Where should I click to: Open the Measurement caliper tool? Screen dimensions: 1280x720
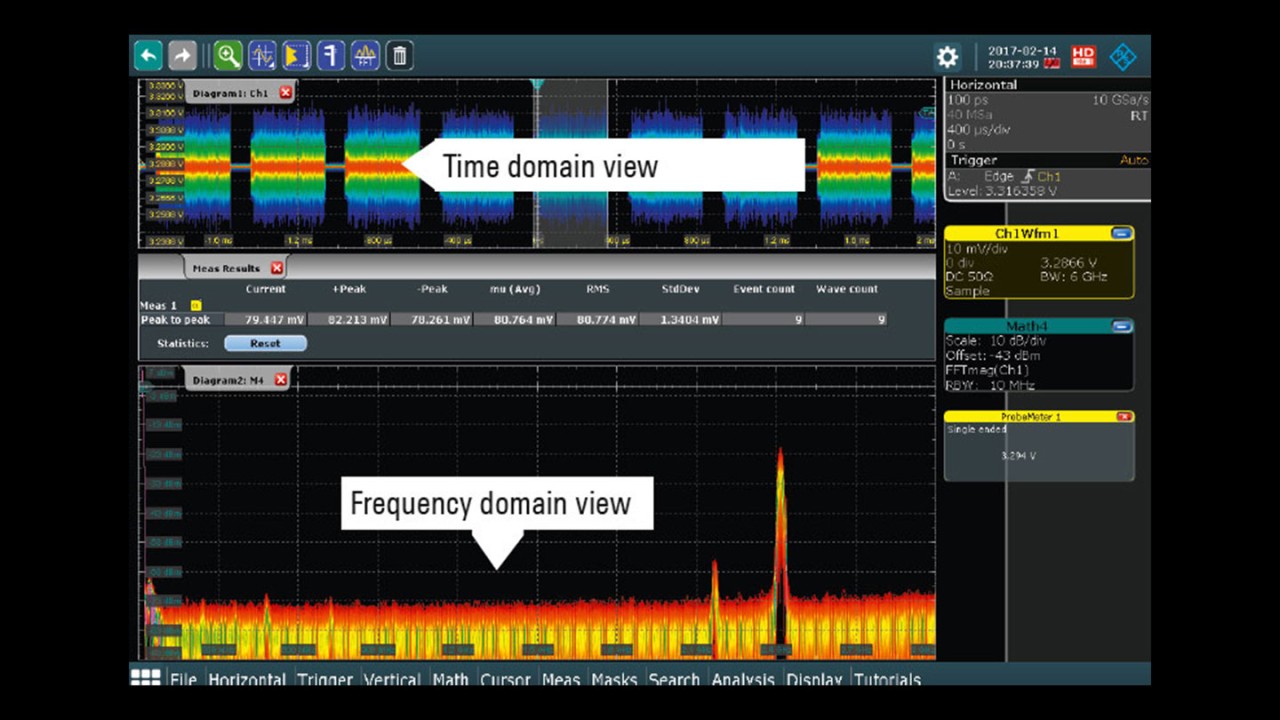point(331,55)
